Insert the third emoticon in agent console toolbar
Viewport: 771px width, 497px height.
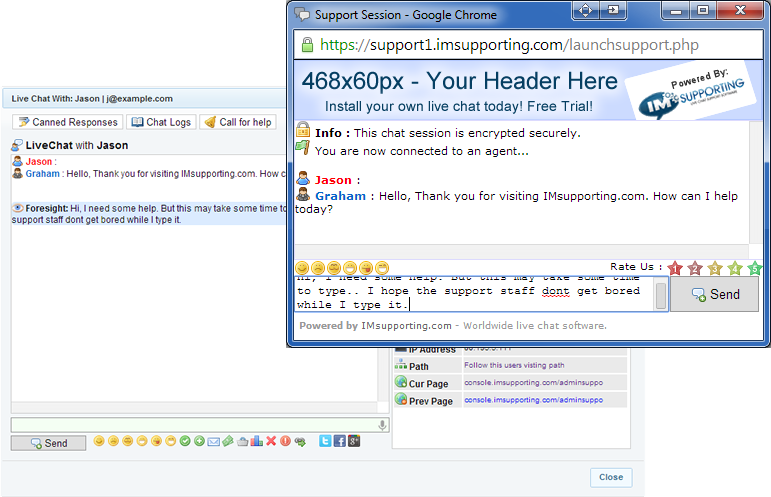pyautogui.click(x=127, y=441)
